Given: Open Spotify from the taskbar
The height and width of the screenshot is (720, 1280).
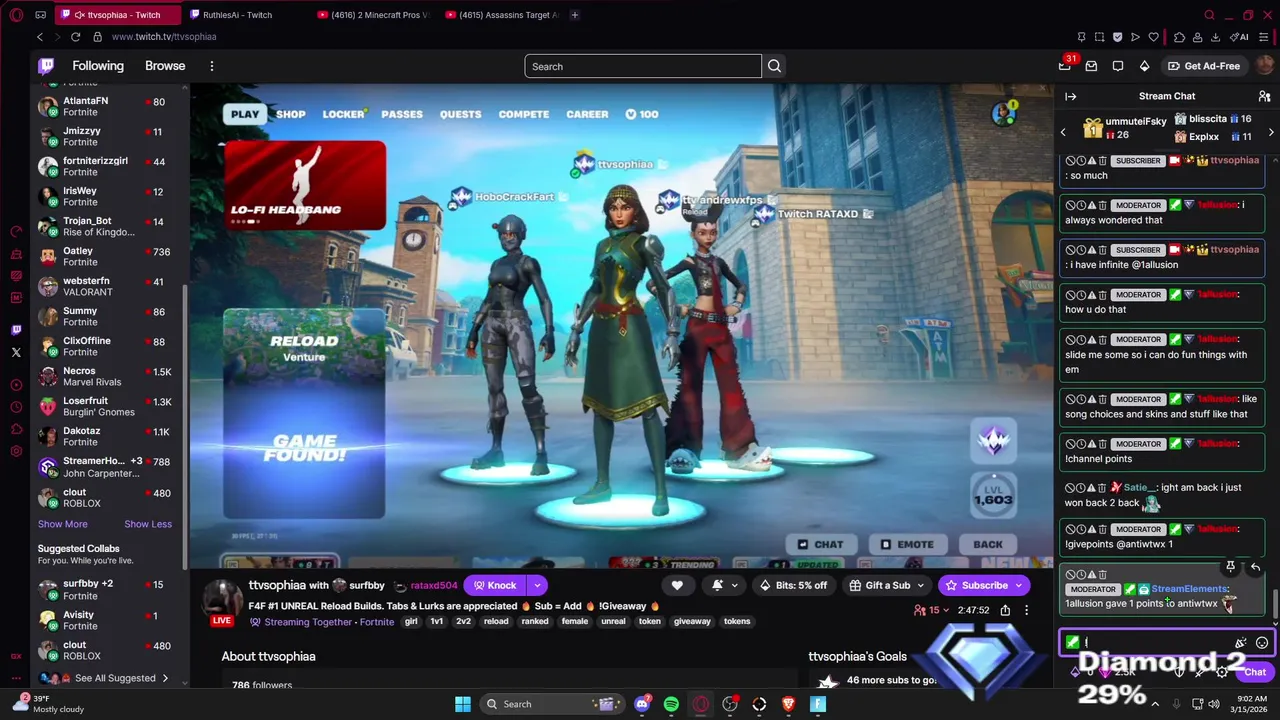Looking at the screenshot, I should coord(671,704).
